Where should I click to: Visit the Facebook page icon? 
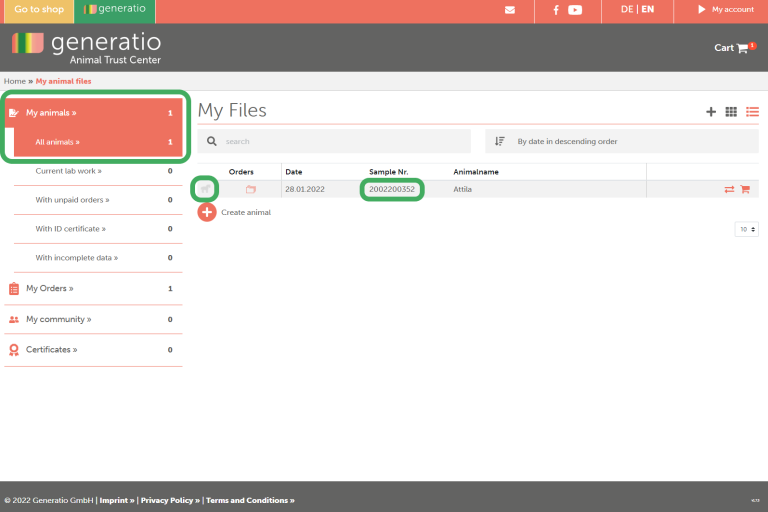click(x=556, y=10)
